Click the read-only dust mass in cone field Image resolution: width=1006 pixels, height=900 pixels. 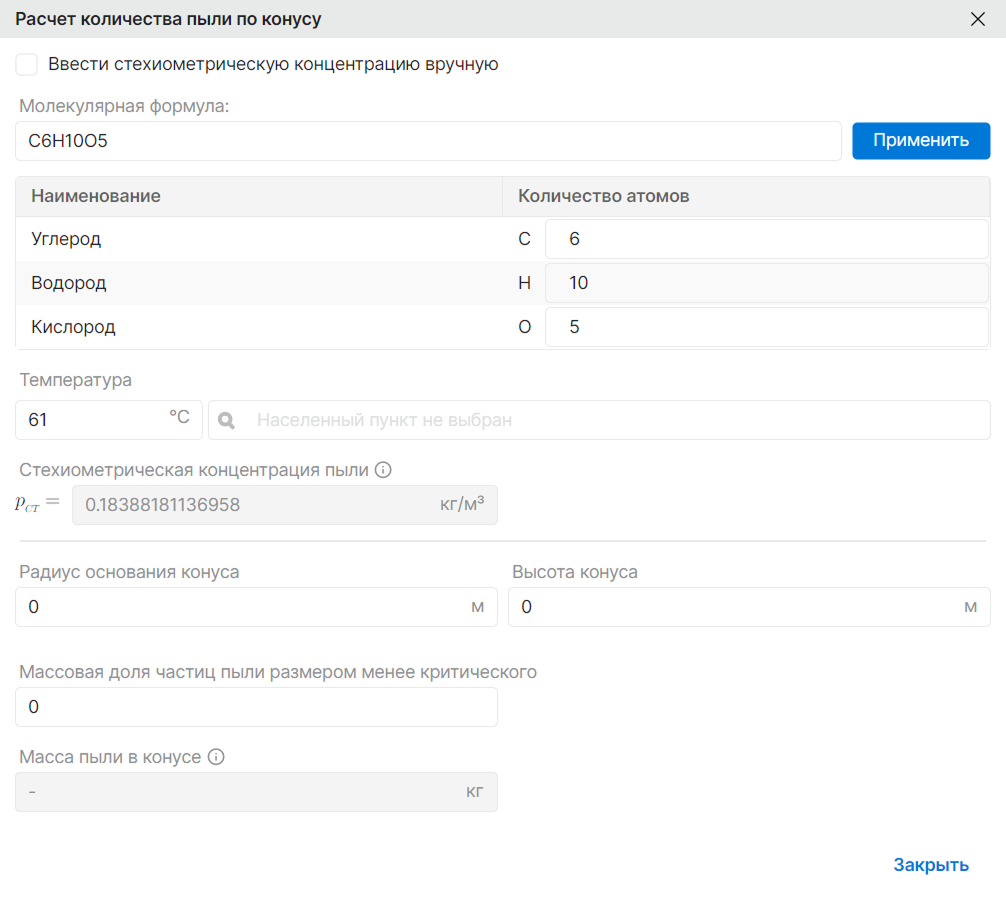point(257,792)
